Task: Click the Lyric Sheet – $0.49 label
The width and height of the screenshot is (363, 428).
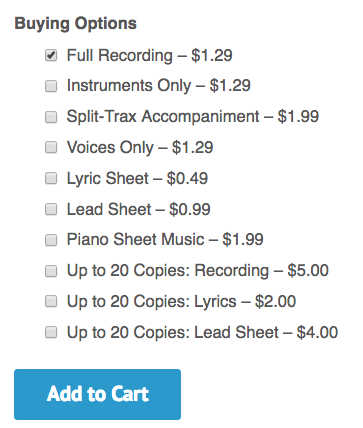Action: pos(137,178)
